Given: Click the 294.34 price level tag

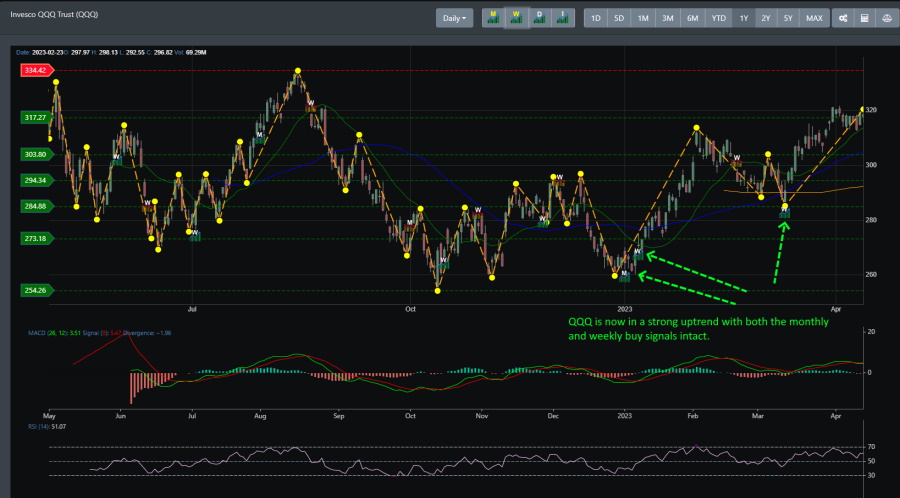Looking at the screenshot, I should 37,180.
